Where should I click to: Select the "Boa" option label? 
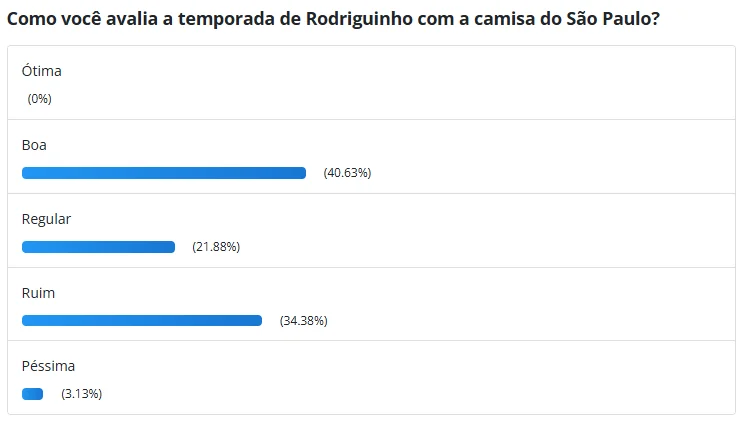click(x=34, y=145)
